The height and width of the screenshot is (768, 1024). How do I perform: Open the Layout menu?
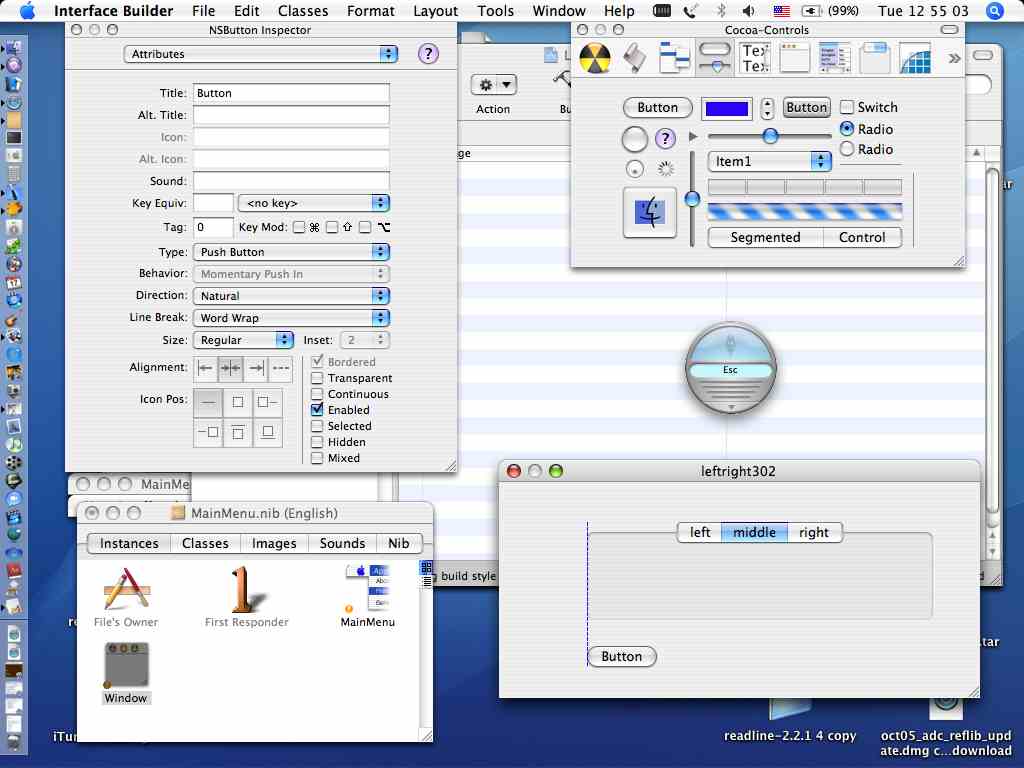tap(435, 11)
